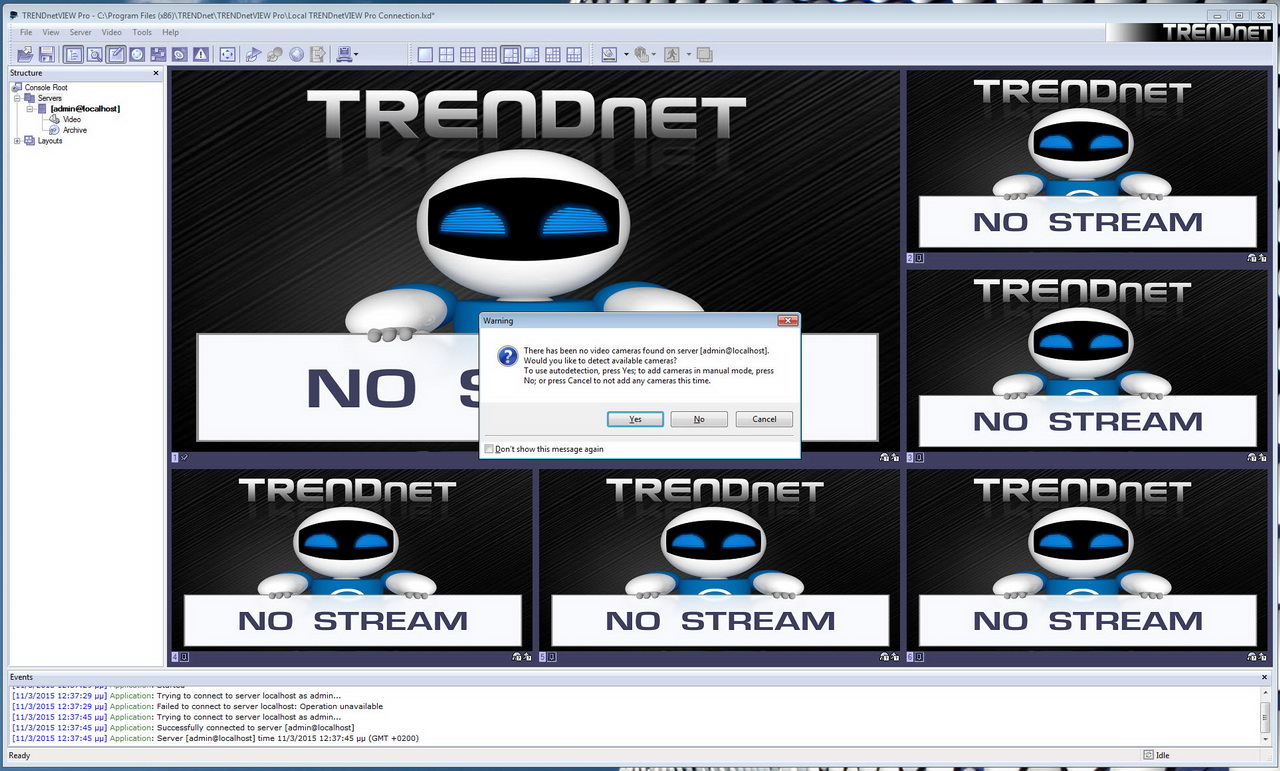Select the 2x2 grid layout icon
1280x771 pixels.
pyautogui.click(x=446, y=54)
